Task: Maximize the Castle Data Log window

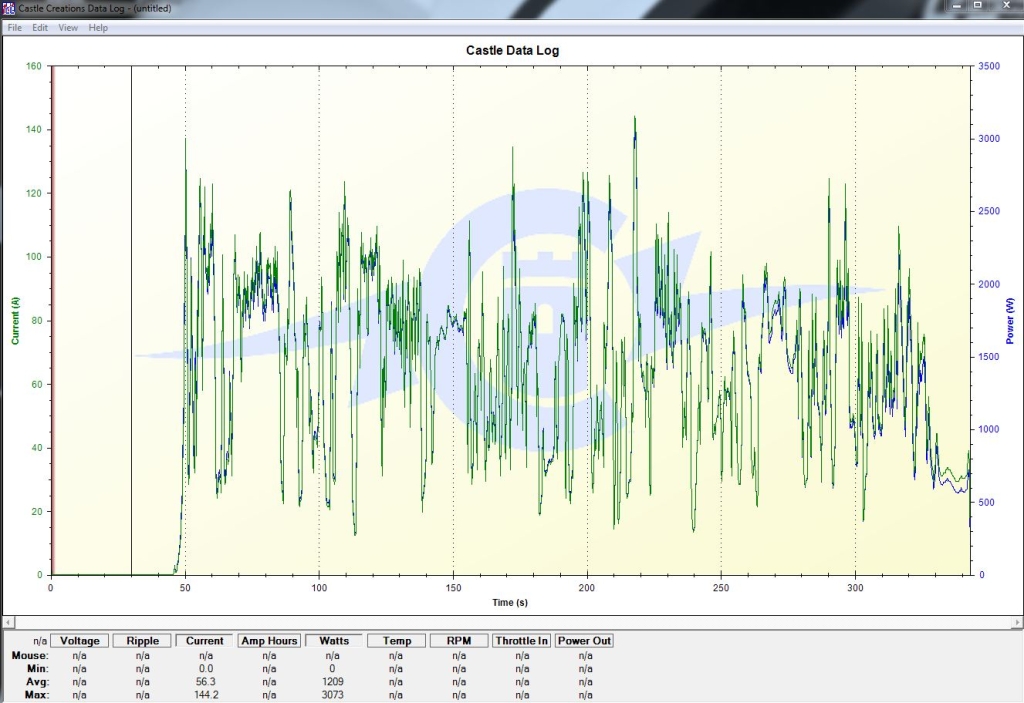Action: coord(978,5)
